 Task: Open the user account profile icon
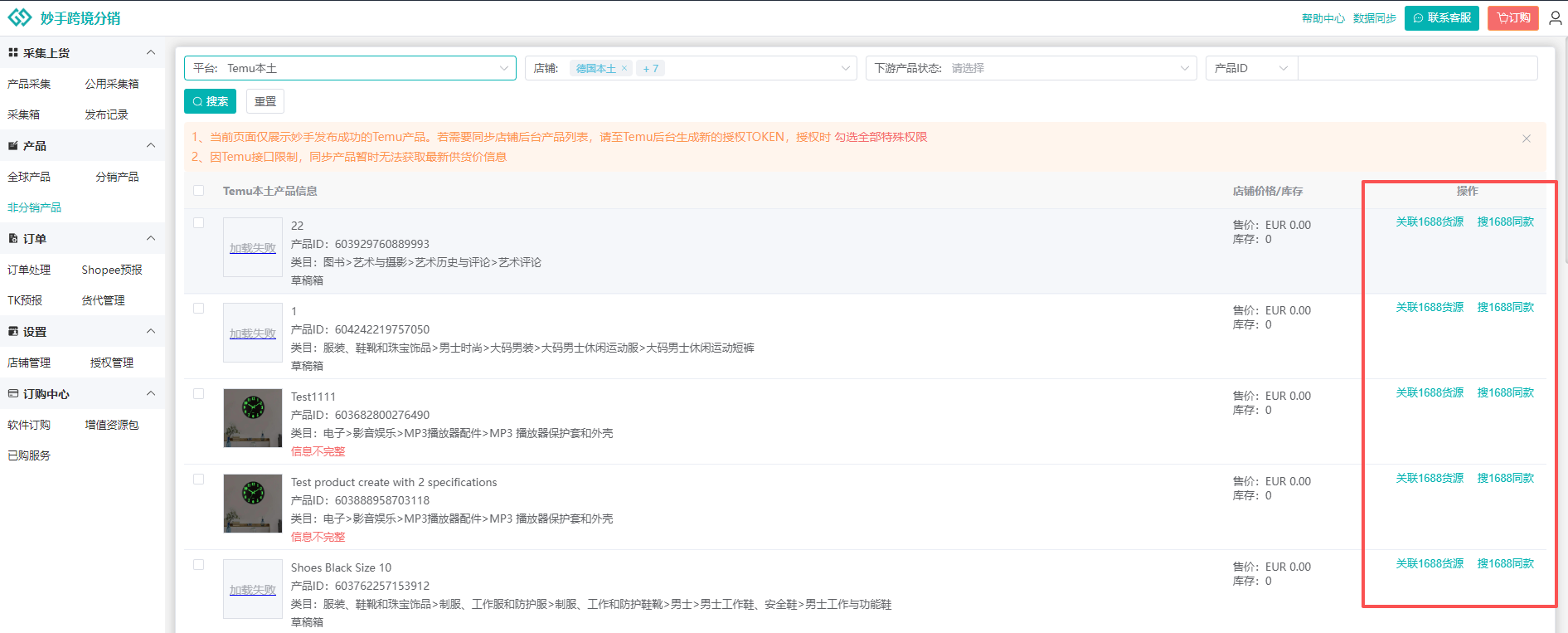click(x=1555, y=17)
